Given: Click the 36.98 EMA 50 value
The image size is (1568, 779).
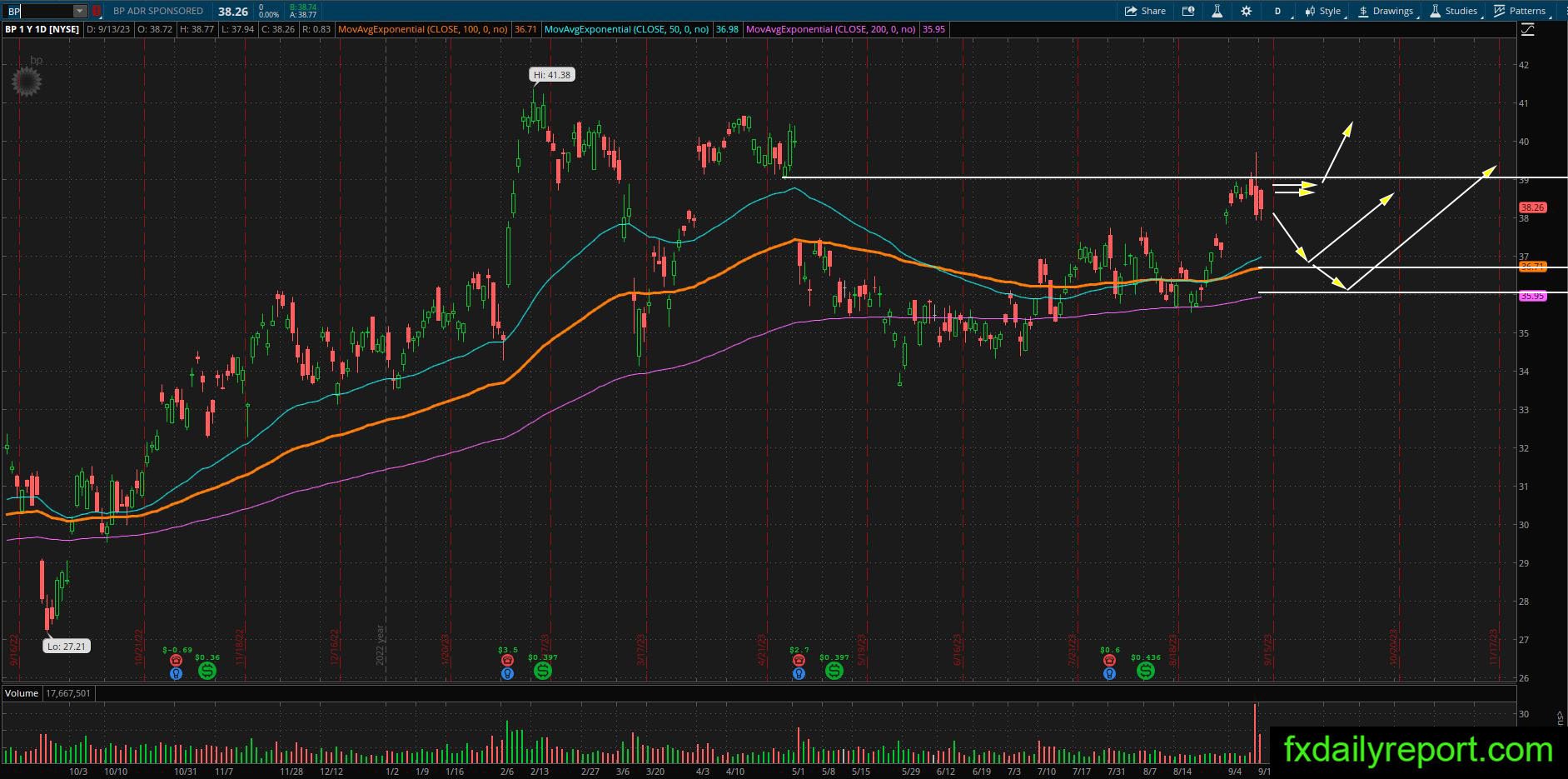Looking at the screenshot, I should (727, 29).
